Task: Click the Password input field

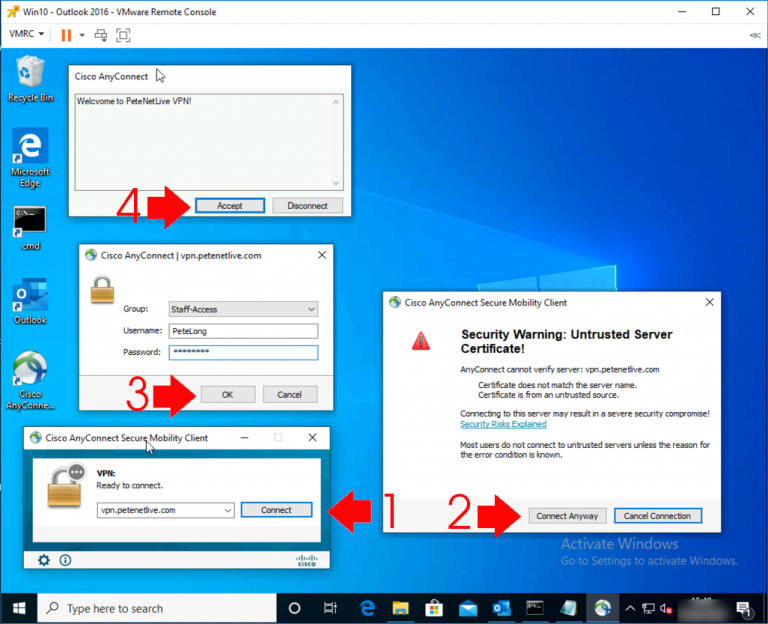Action: [243, 352]
